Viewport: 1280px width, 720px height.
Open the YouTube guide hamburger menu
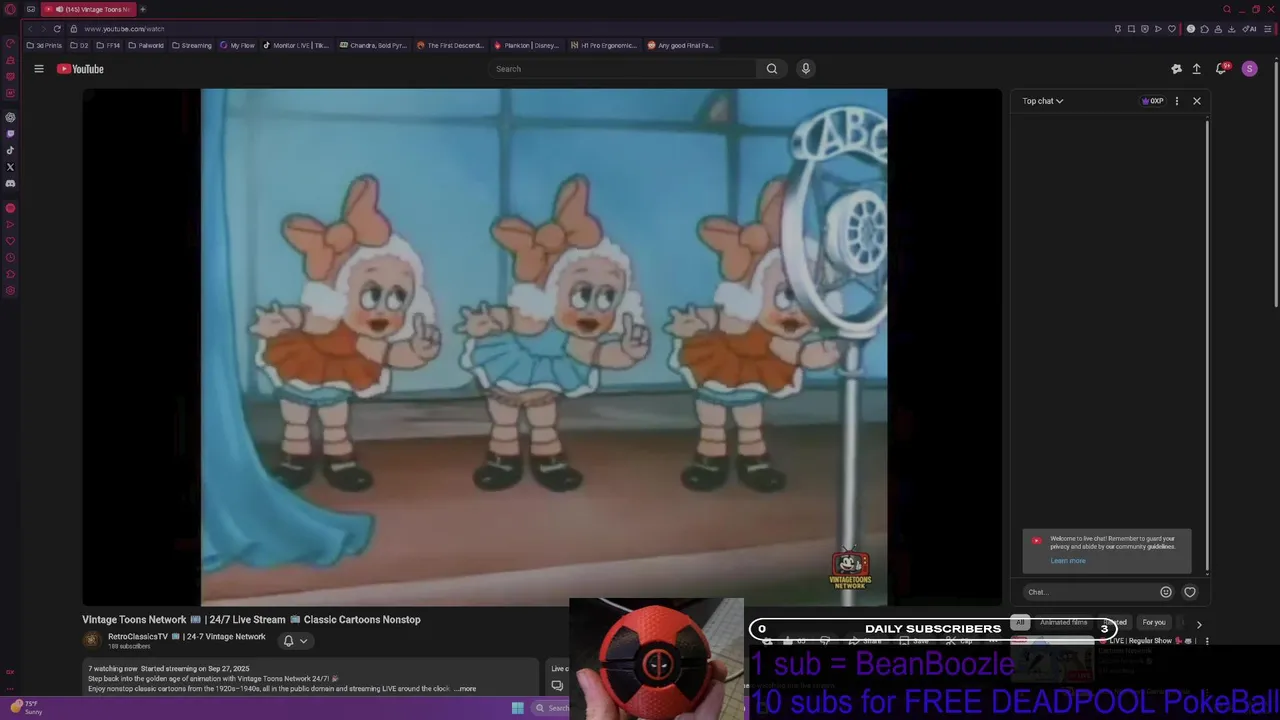point(39,69)
